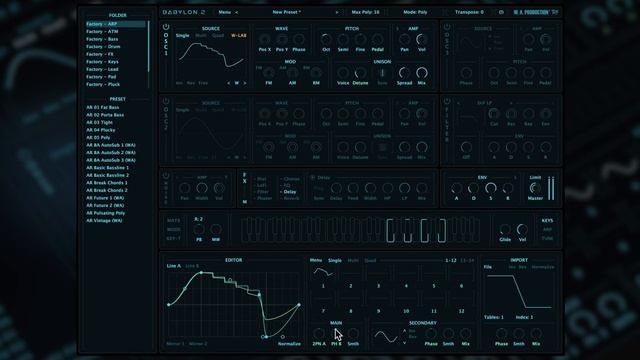The image size is (640, 360).
Task: Load preset AR 04 Plucky
Action: [101, 130]
